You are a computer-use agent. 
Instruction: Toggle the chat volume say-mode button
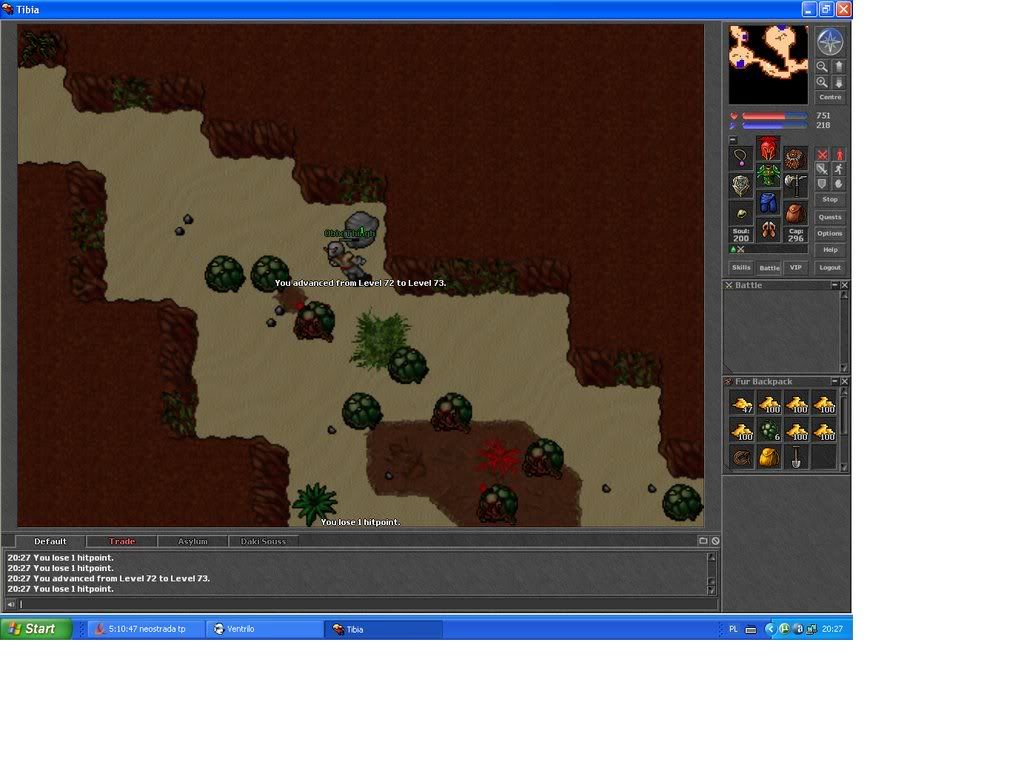(11, 605)
